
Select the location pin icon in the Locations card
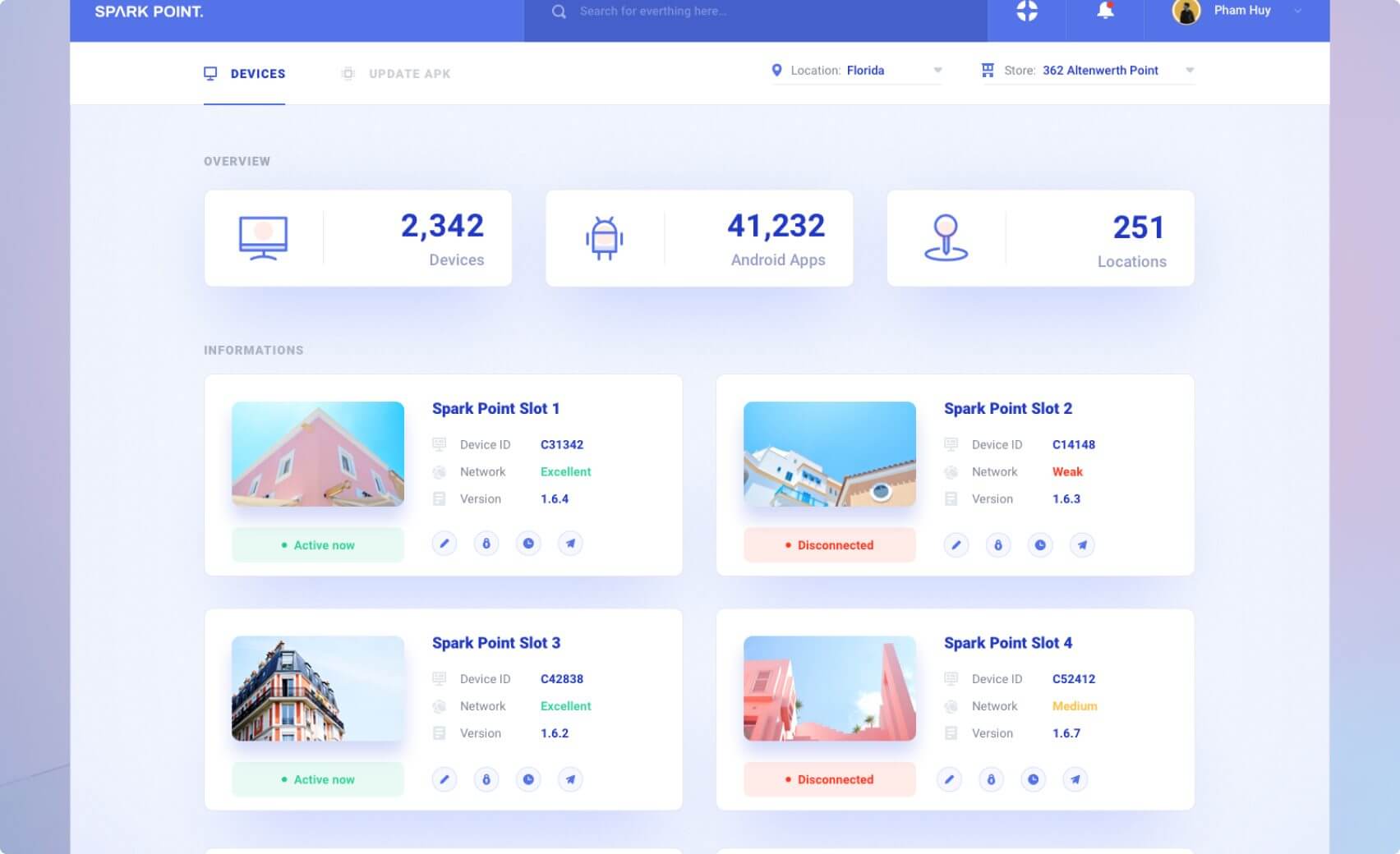(x=947, y=236)
